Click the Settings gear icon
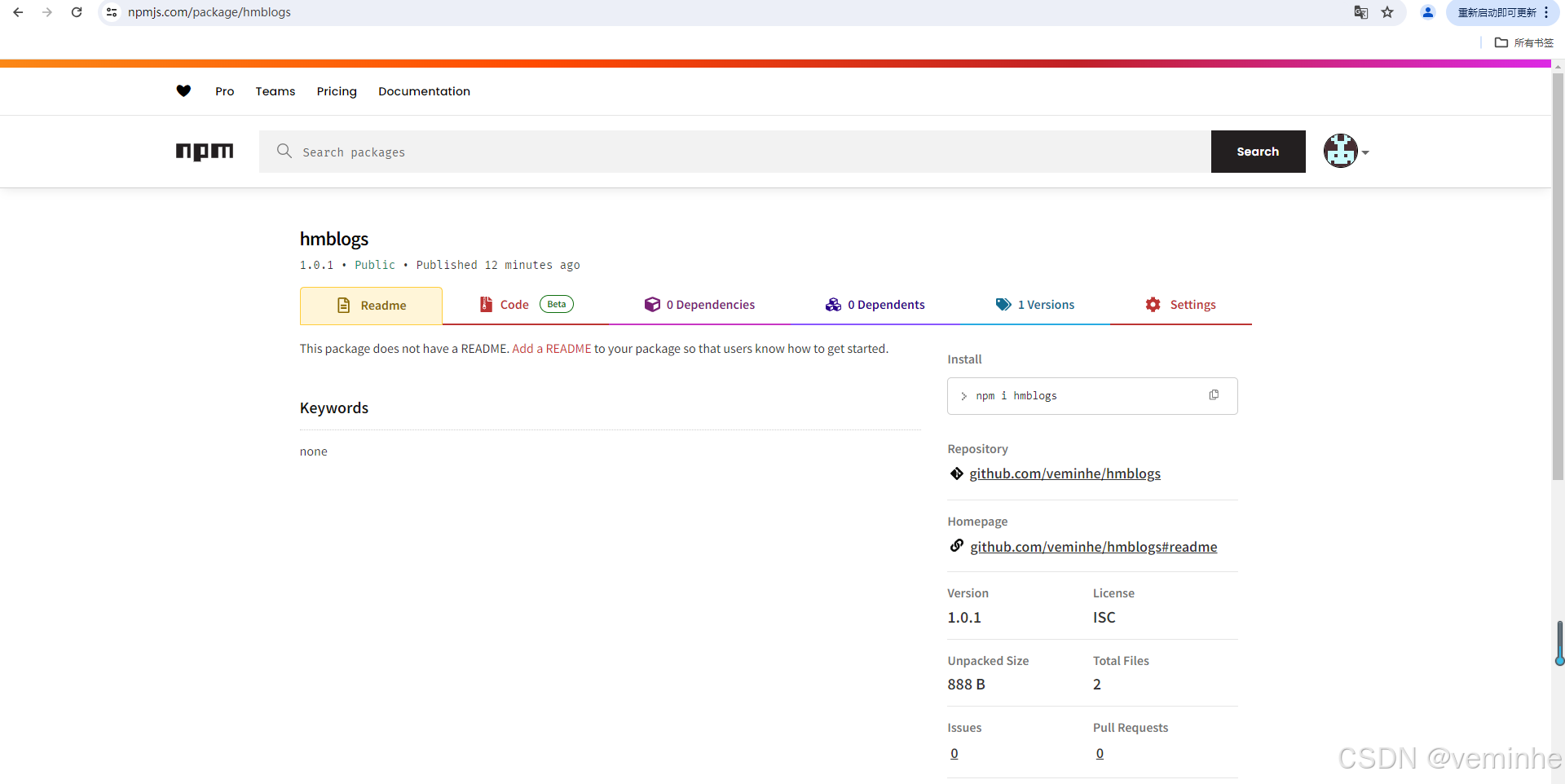The width and height of the screenshot is (1565, 784). [x=1153, y=305]
